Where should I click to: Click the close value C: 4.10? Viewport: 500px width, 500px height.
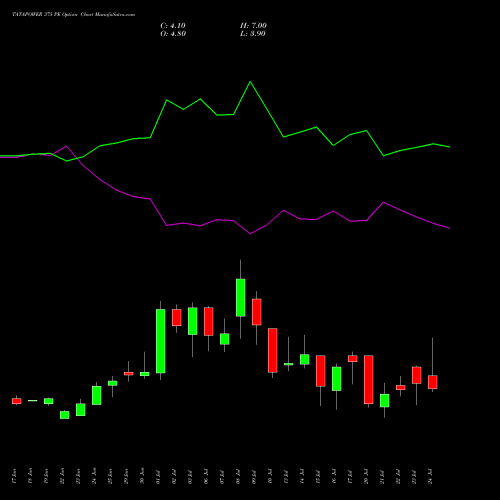coord(173,26)
